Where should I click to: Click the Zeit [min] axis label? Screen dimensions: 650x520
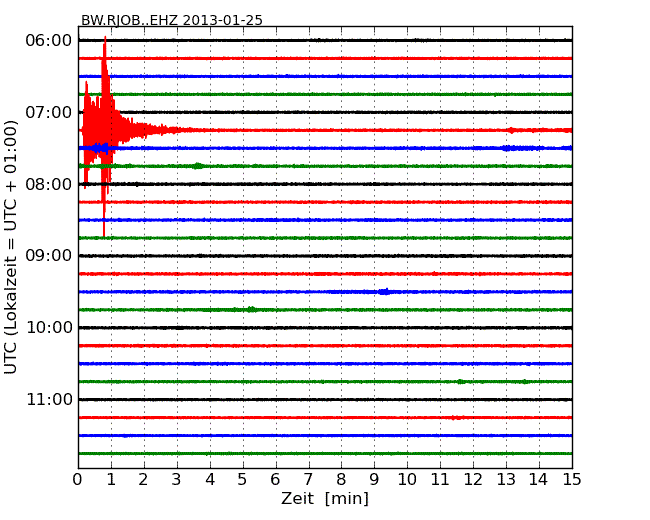(325, 498)
